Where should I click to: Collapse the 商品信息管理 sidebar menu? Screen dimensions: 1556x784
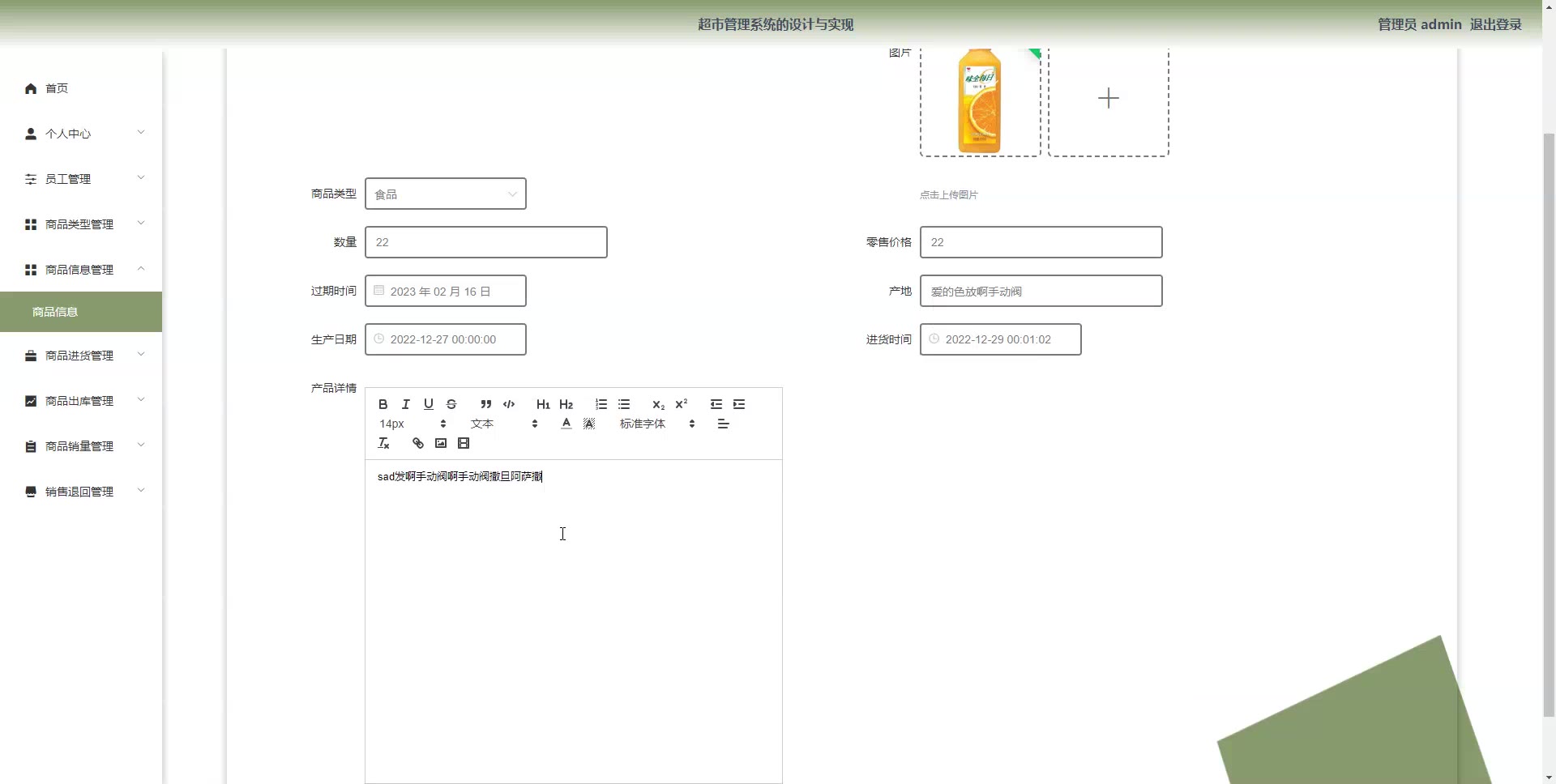point(81,270)
